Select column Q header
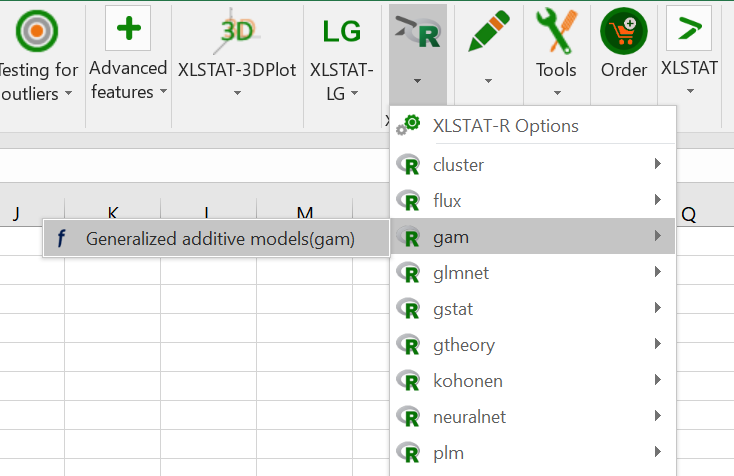Screen dimensions: 734x476 point(689,213)
